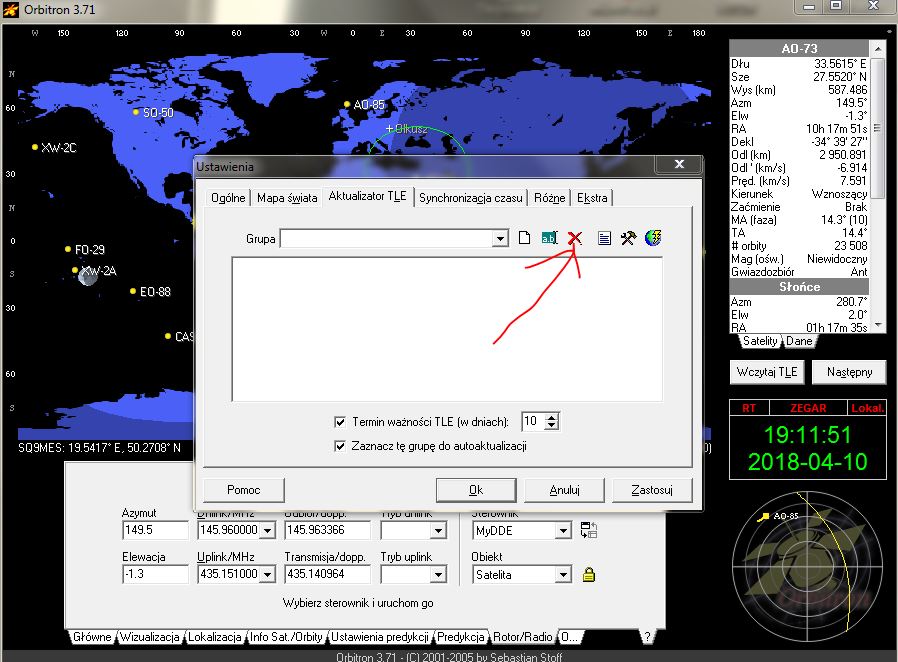The image size is (898, 662).
Task: Click the Wczytaj TLE button
Action: coord(767,372)
